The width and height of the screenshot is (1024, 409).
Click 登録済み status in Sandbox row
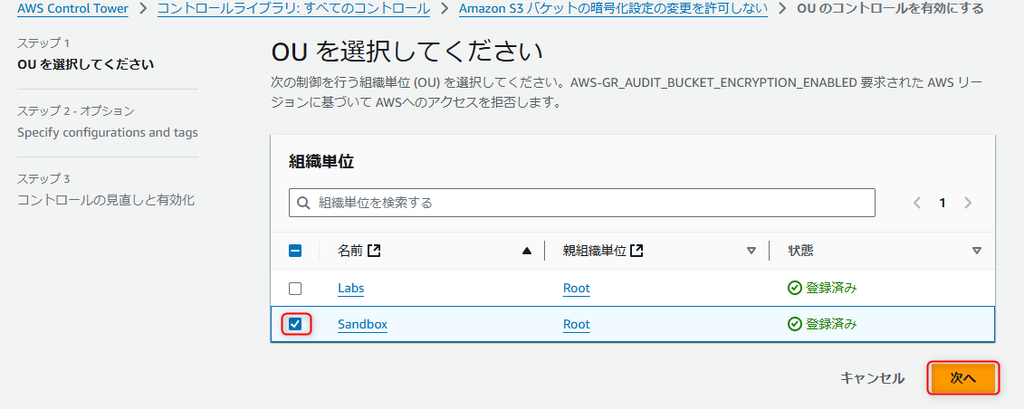coord(823,324)
